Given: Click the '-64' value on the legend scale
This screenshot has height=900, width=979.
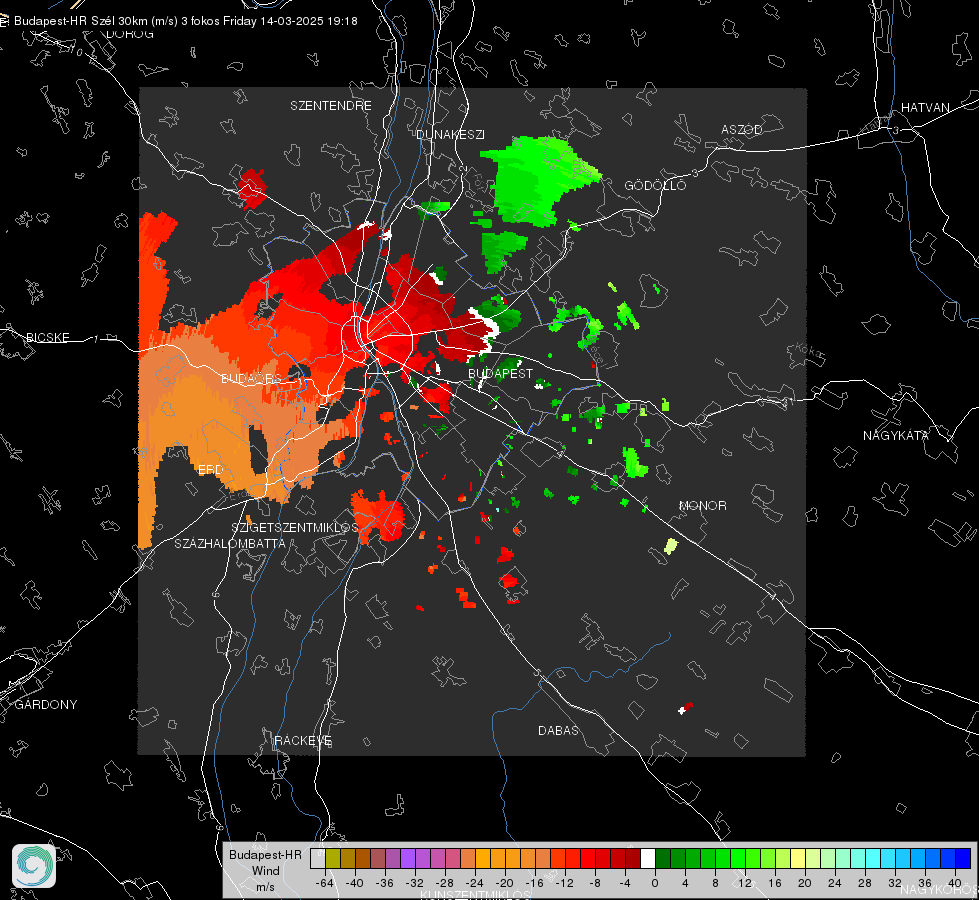Looking at the screenshot, I should click(324, 883).
